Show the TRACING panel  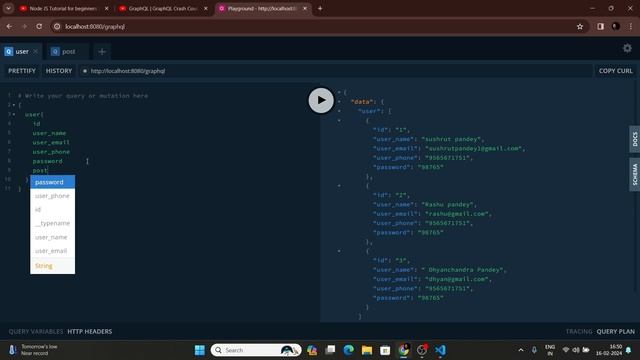point(579,331)
